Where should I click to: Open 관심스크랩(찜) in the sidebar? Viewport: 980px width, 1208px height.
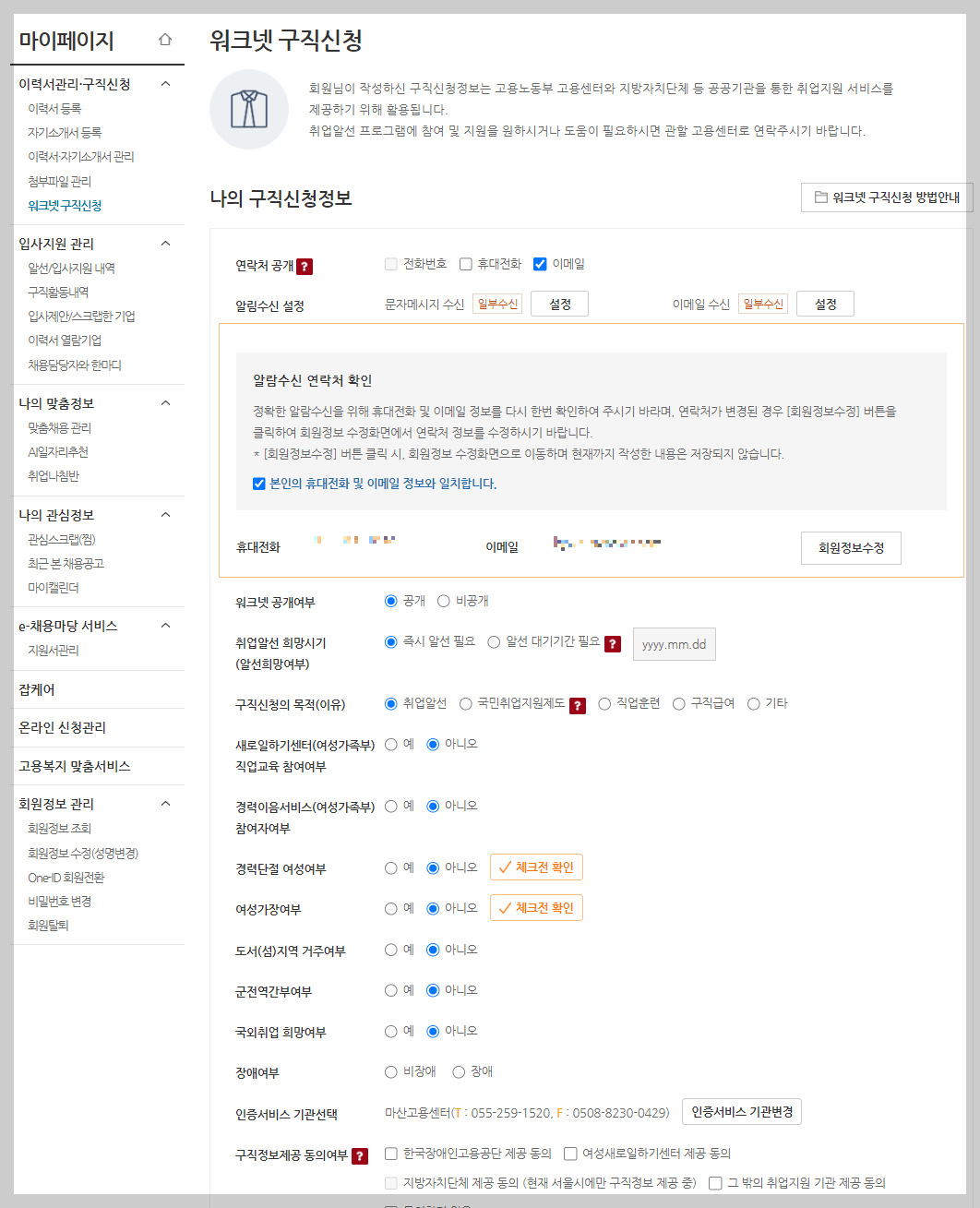click(62, 540)
